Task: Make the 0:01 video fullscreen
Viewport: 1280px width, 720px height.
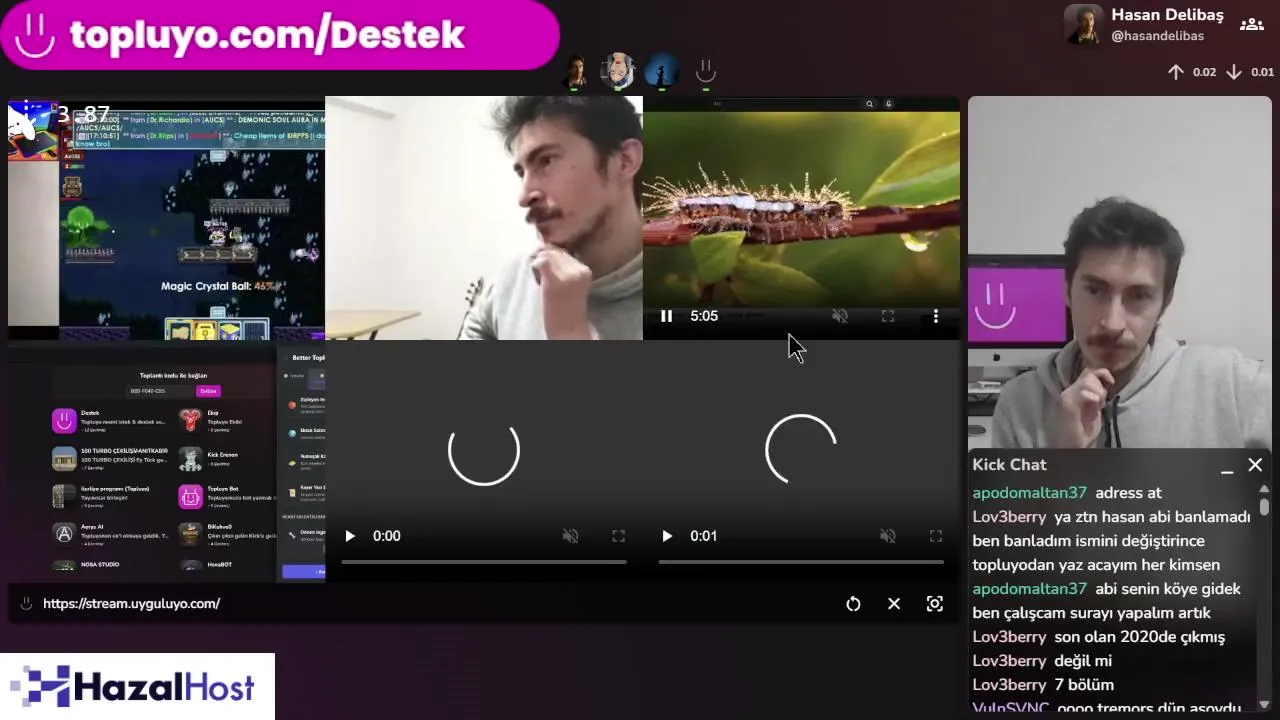Action: [936, 536]
